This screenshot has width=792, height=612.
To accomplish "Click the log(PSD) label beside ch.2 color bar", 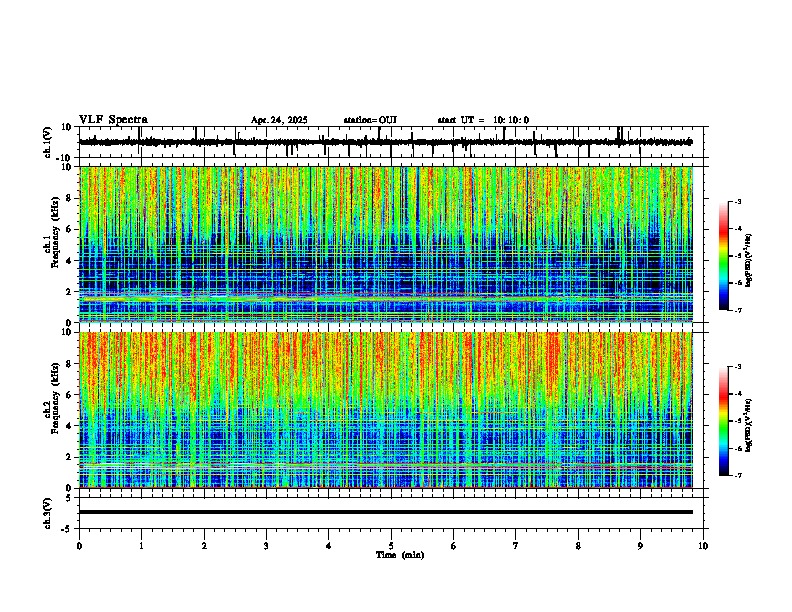I will point(749,426).
